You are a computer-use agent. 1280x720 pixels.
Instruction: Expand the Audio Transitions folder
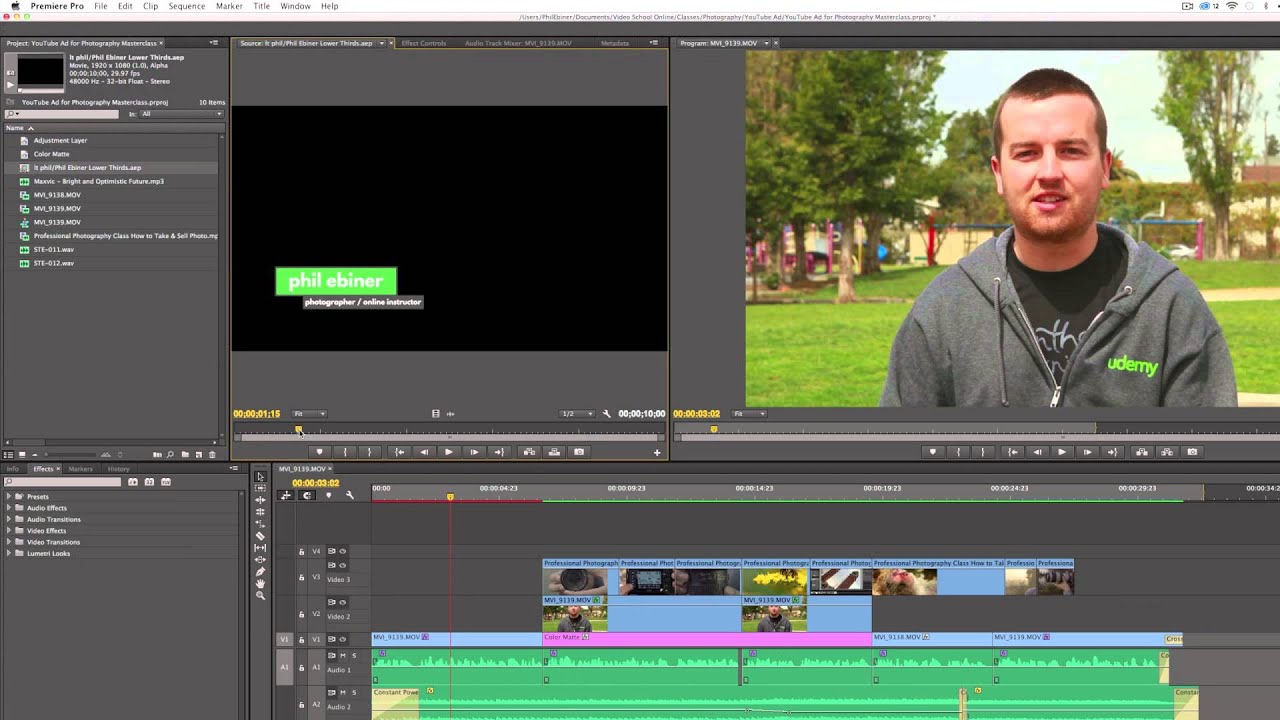click(9, 519)
